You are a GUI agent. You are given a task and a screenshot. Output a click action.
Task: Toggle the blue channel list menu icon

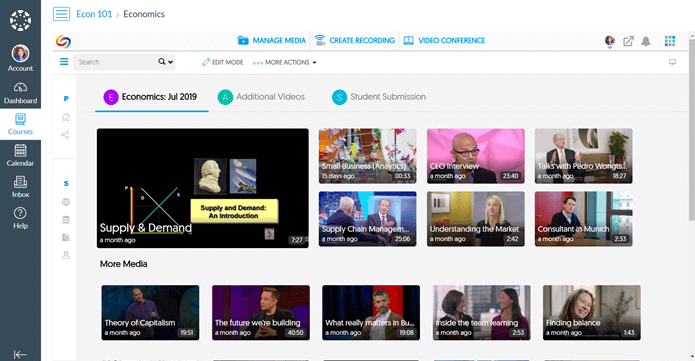64,62
